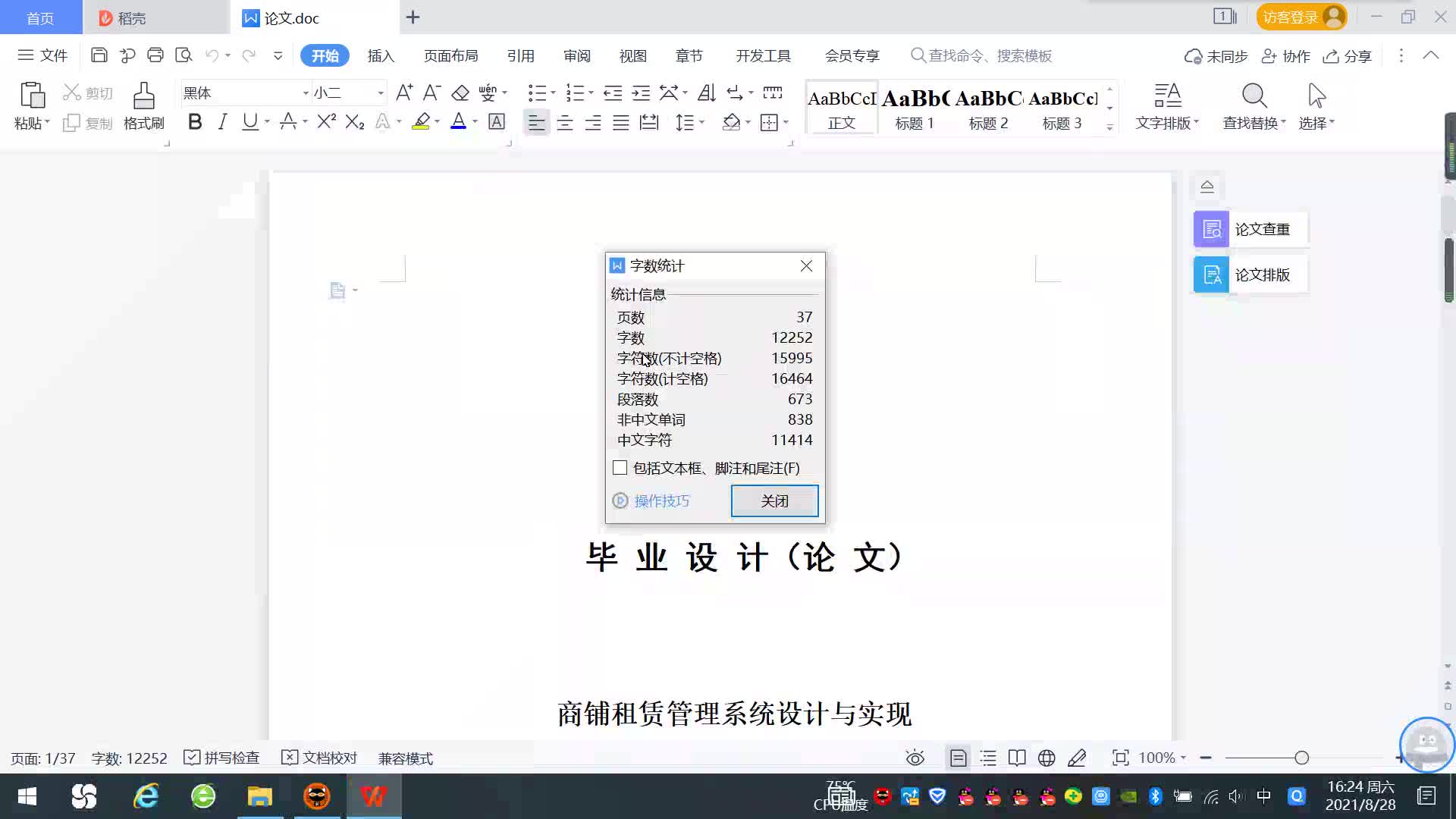Open the font size dropdown 小二

(381, 93)
